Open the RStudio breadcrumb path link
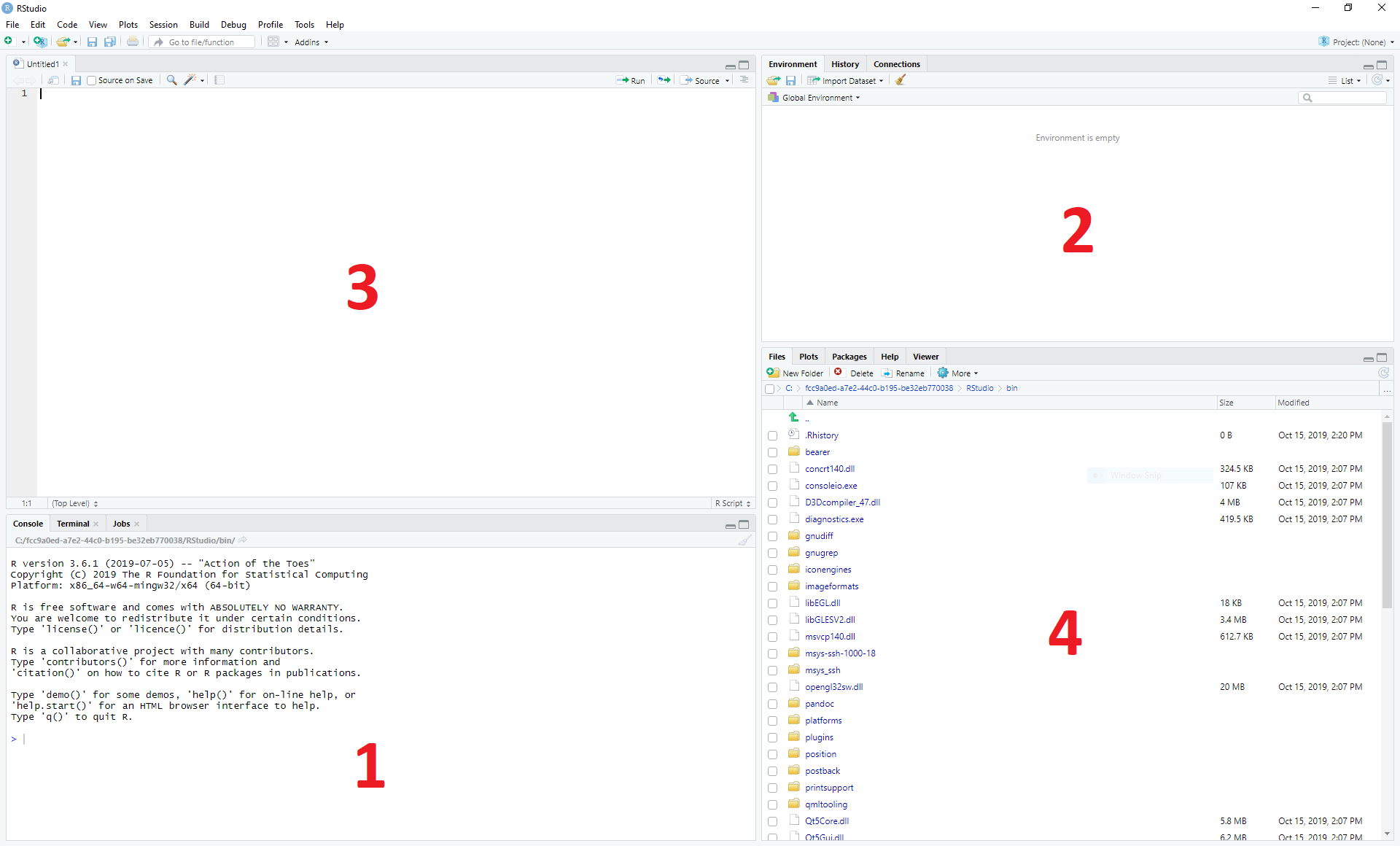1400x846 pixels. [x=979, y=388]
